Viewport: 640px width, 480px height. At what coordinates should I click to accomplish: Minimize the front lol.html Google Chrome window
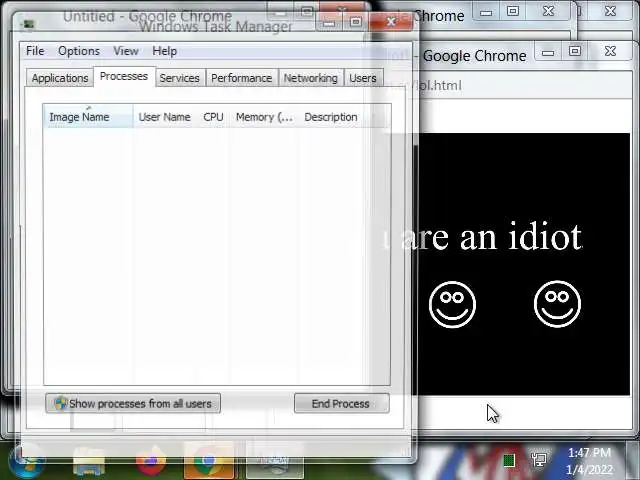pos(548,52)
